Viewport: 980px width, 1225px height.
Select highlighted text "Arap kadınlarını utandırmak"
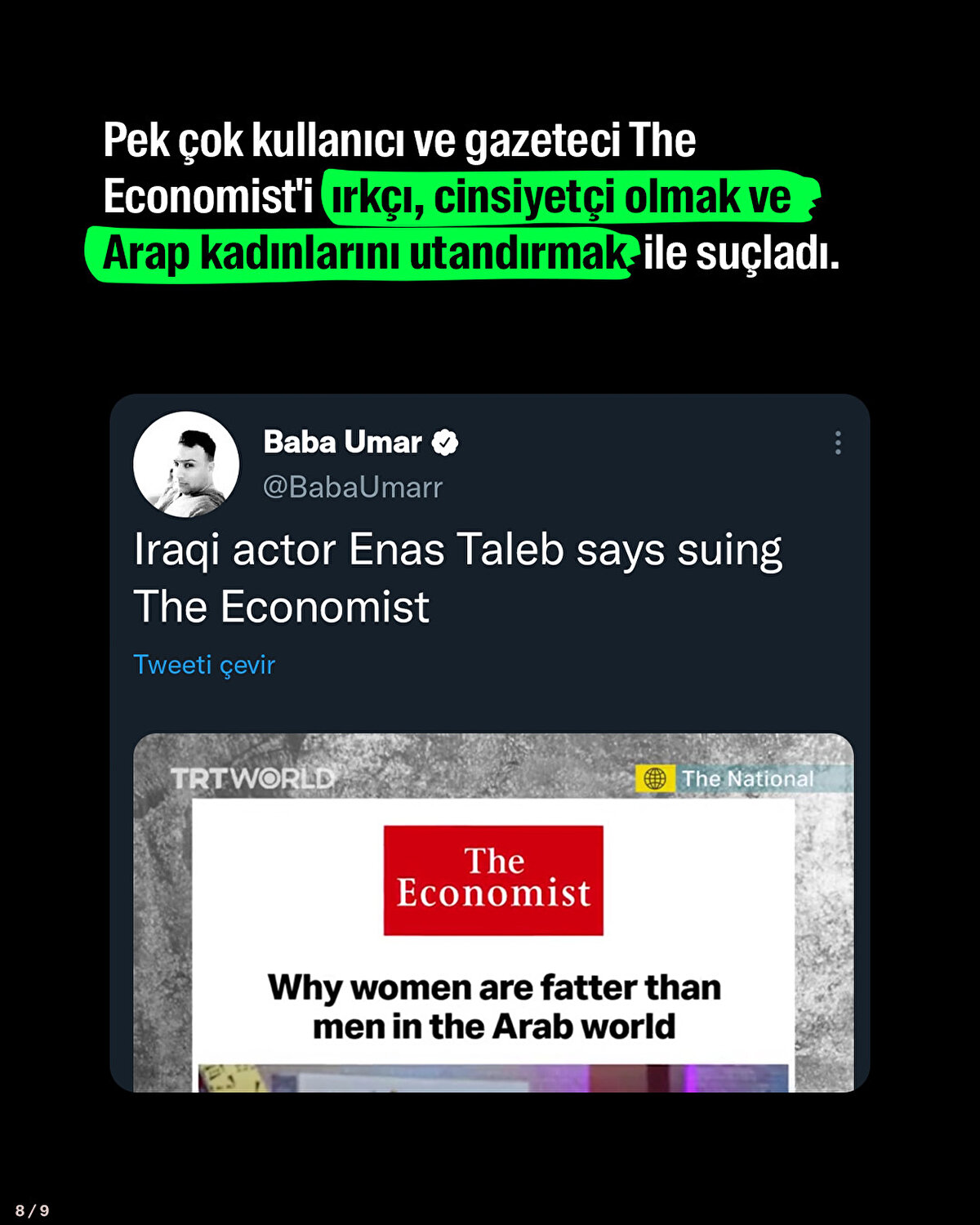[364, 254]
